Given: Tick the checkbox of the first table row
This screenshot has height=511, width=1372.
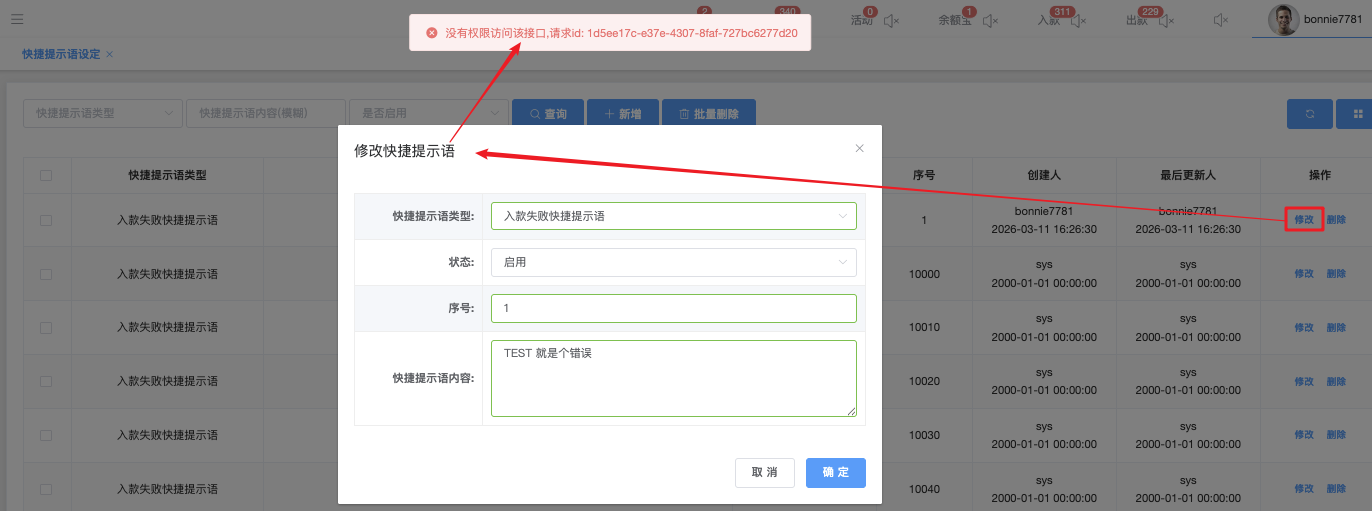Looking at the screenshot, I should pyautogui.click(x=46, y=220).
